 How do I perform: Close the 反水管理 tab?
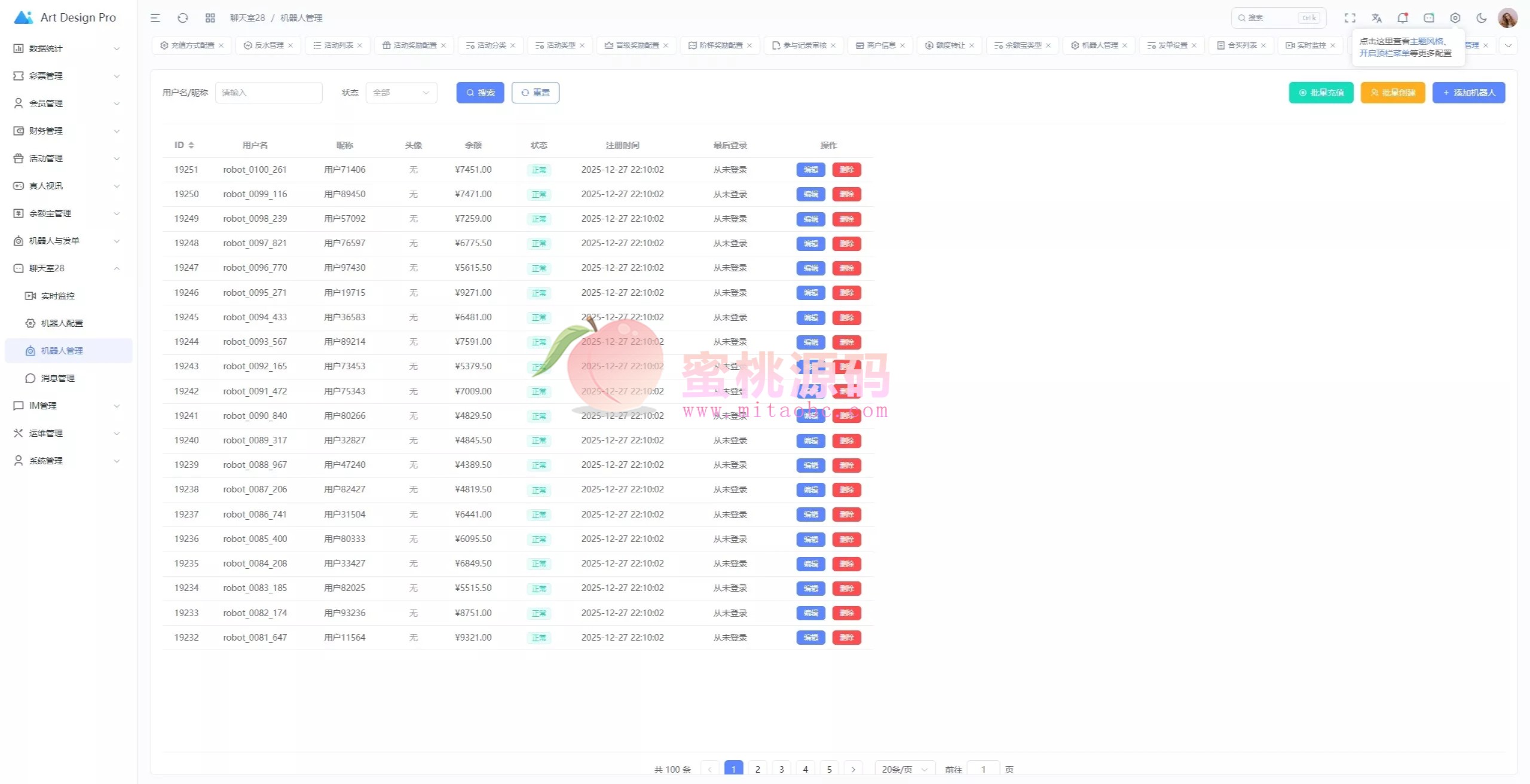pos(290,45)
